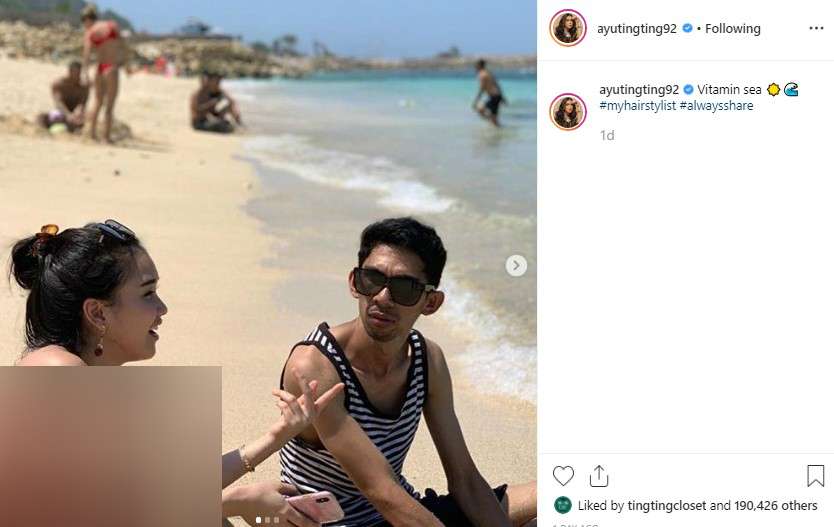Click ayutingting92 username in caption
Screen dimensions: 834x527
tap(639, 90)
